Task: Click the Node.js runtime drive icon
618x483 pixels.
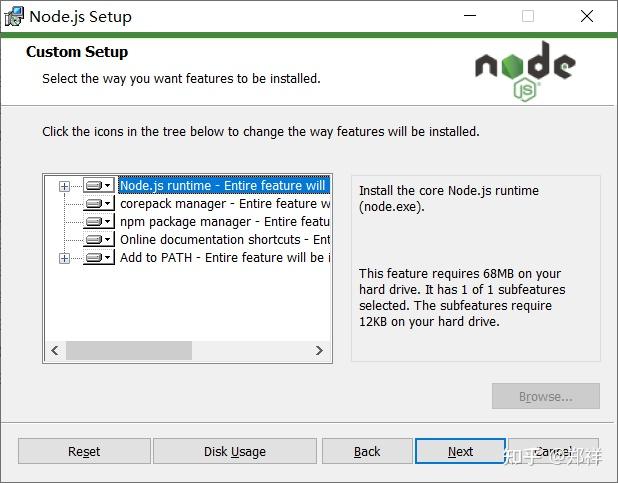Action: coord(98,186)
